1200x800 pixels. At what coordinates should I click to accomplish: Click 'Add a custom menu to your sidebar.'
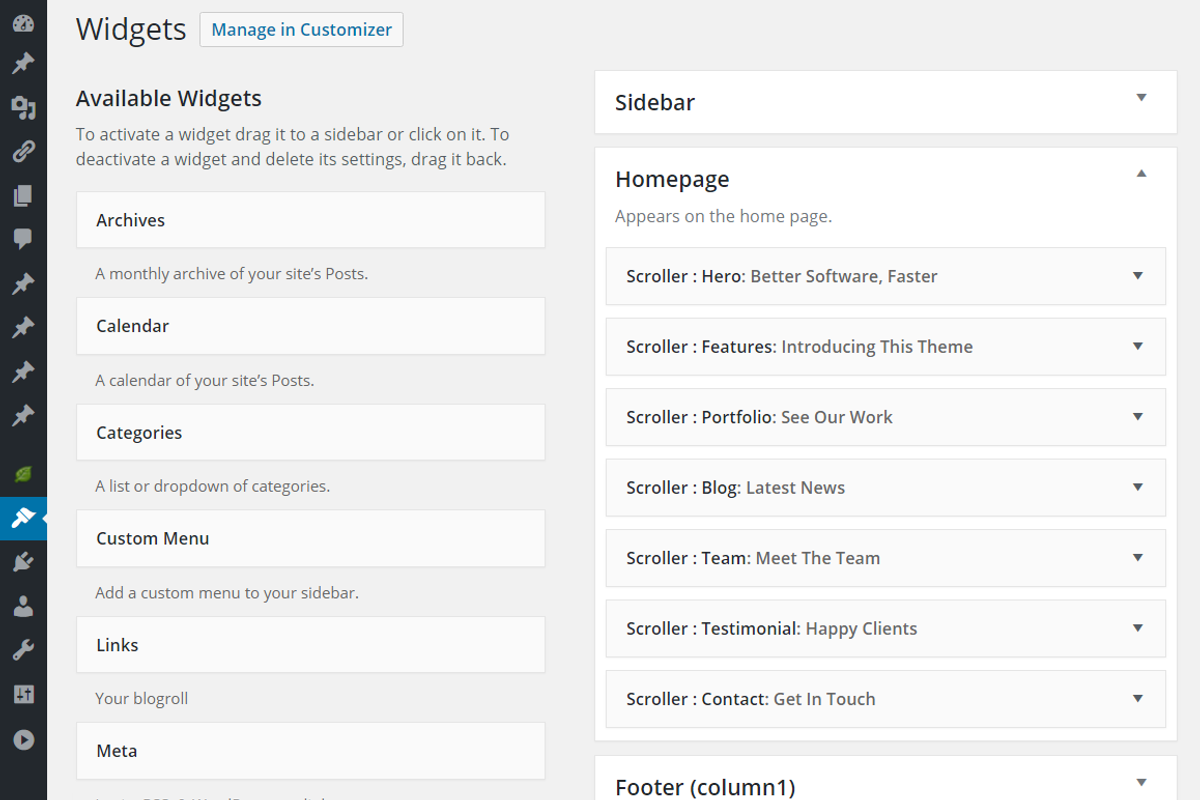[x=227, y=593]
